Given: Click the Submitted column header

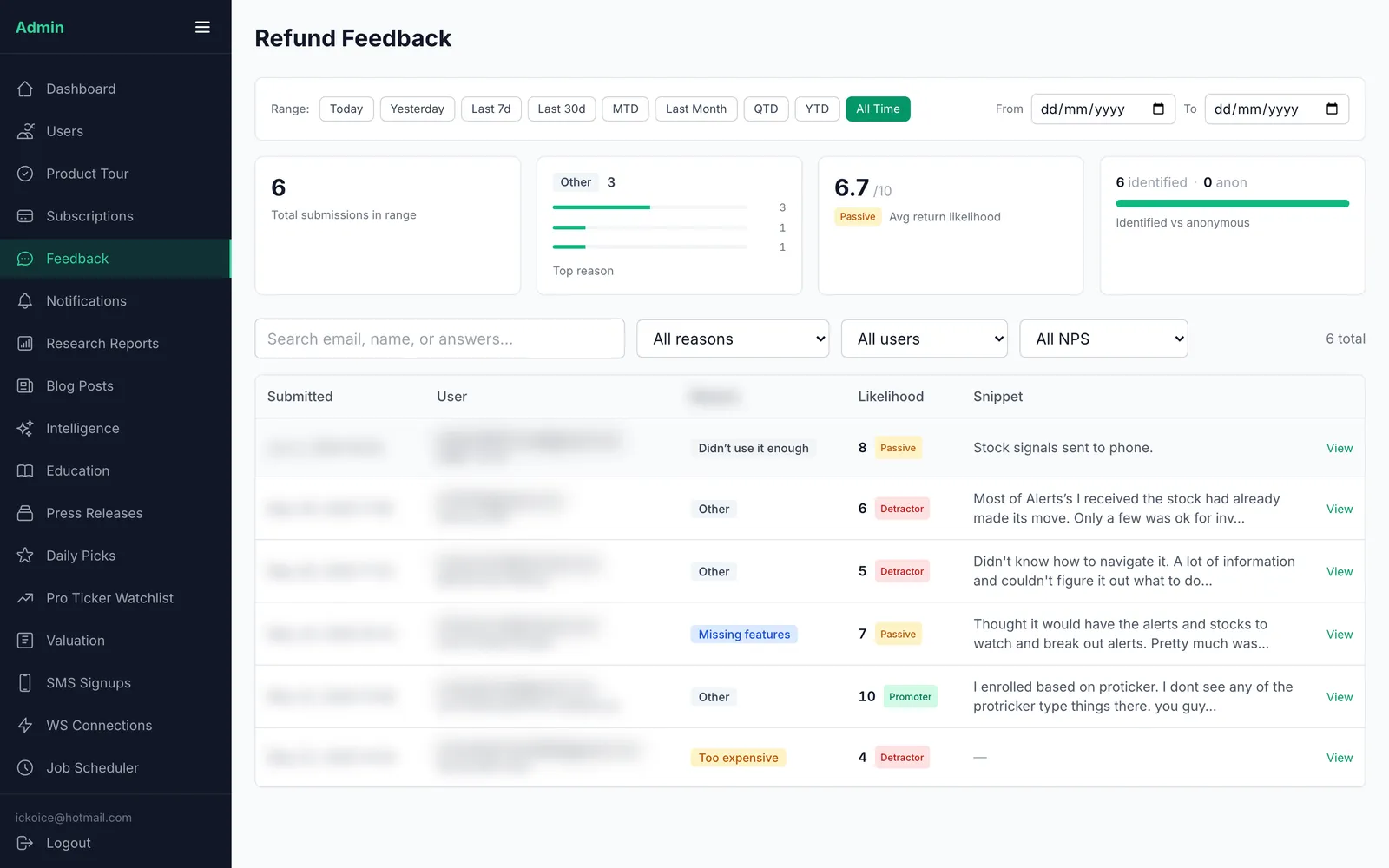Looking at the screenshot, I should [300, 397].
